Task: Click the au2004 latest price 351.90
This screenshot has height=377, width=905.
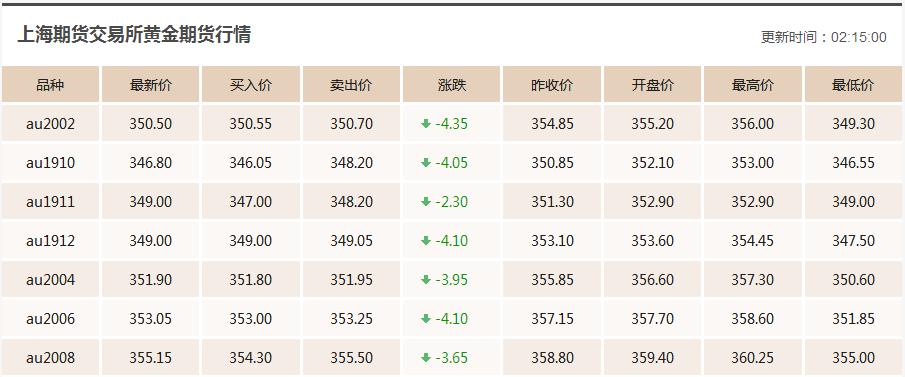Action: click(x=151, y=280)
